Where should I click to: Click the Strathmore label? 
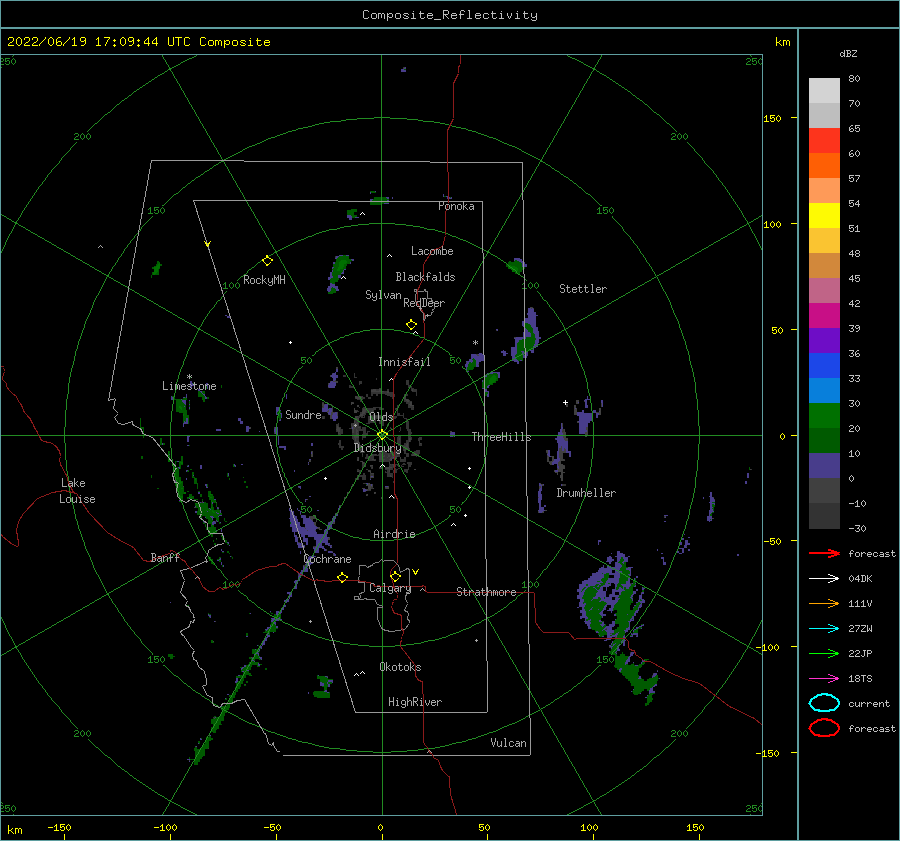pyautogui.click(x=486, y=592)
